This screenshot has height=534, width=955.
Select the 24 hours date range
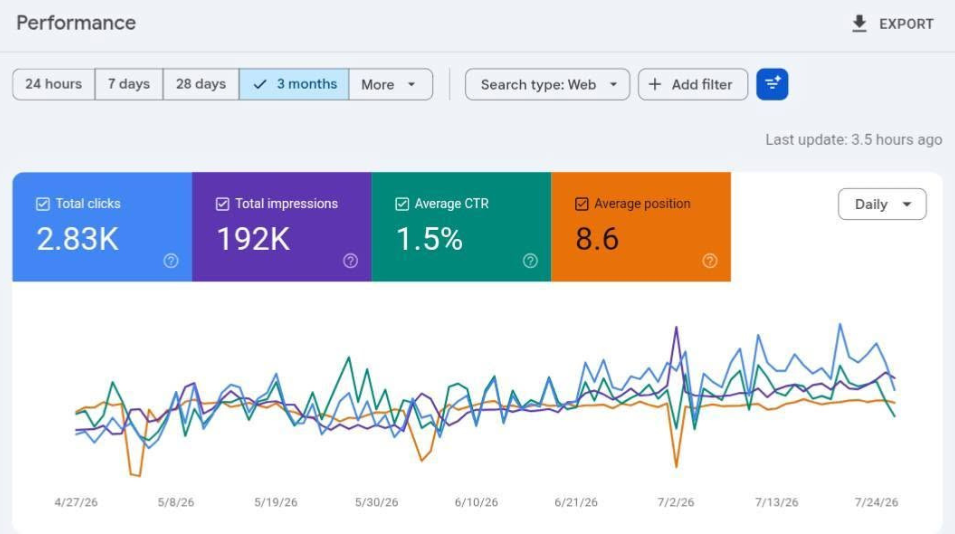[x=54, y=84]
